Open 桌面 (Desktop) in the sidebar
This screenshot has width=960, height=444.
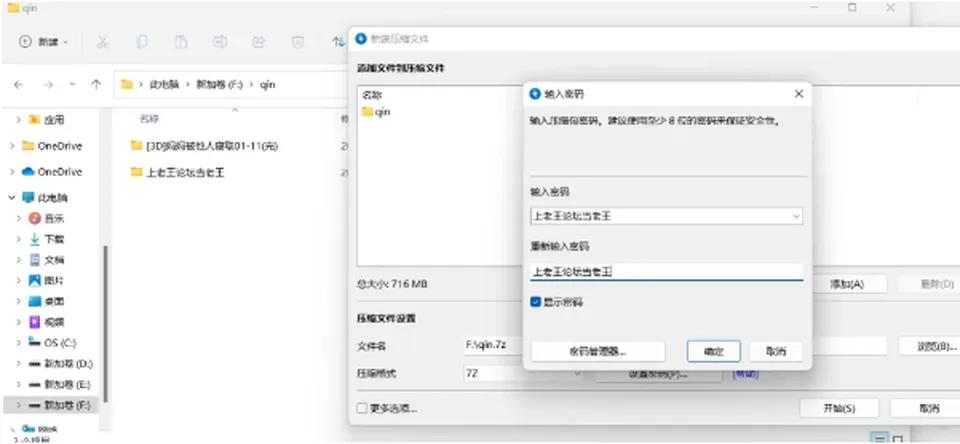pos(54,301)
